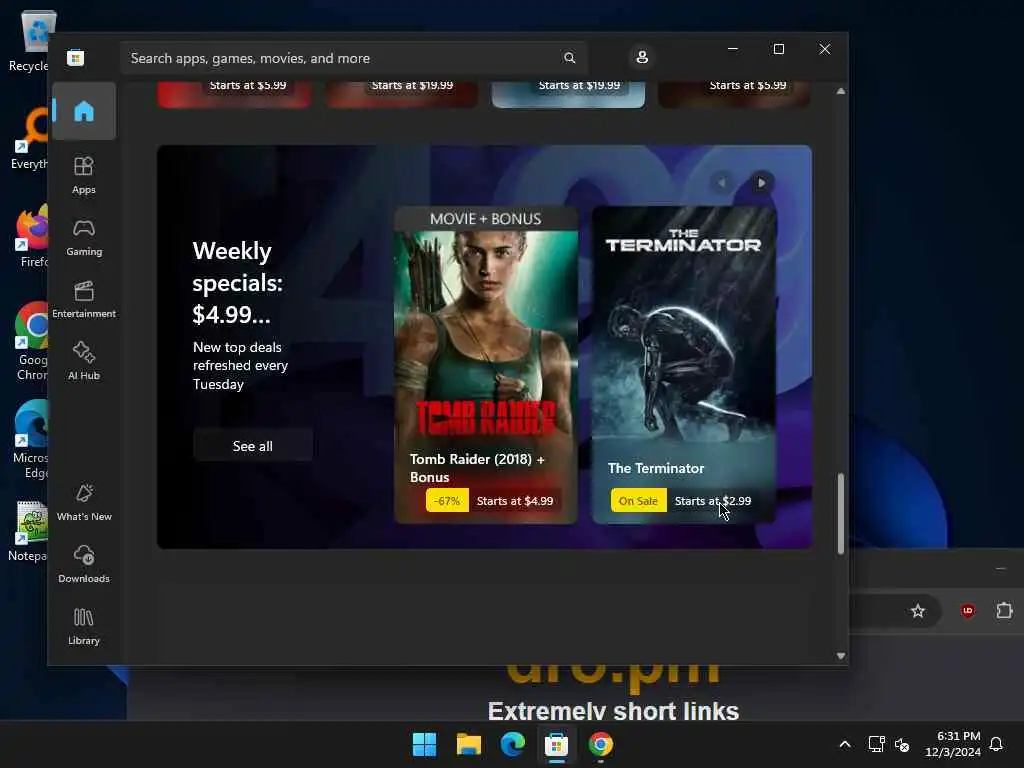Focus the Search apps, games, movies field
1024x768 pixels.
(x=353, y=58)
